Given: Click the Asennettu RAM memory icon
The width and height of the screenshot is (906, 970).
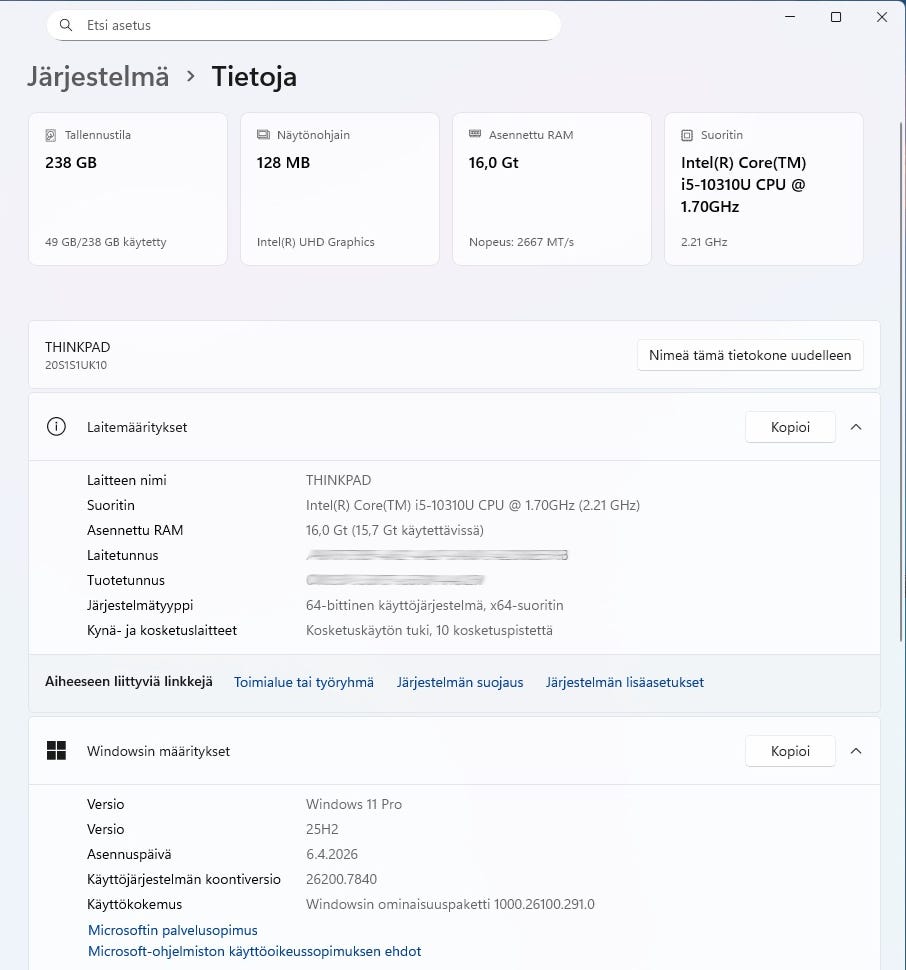Looking at the screenshot, I should point(475,135).
